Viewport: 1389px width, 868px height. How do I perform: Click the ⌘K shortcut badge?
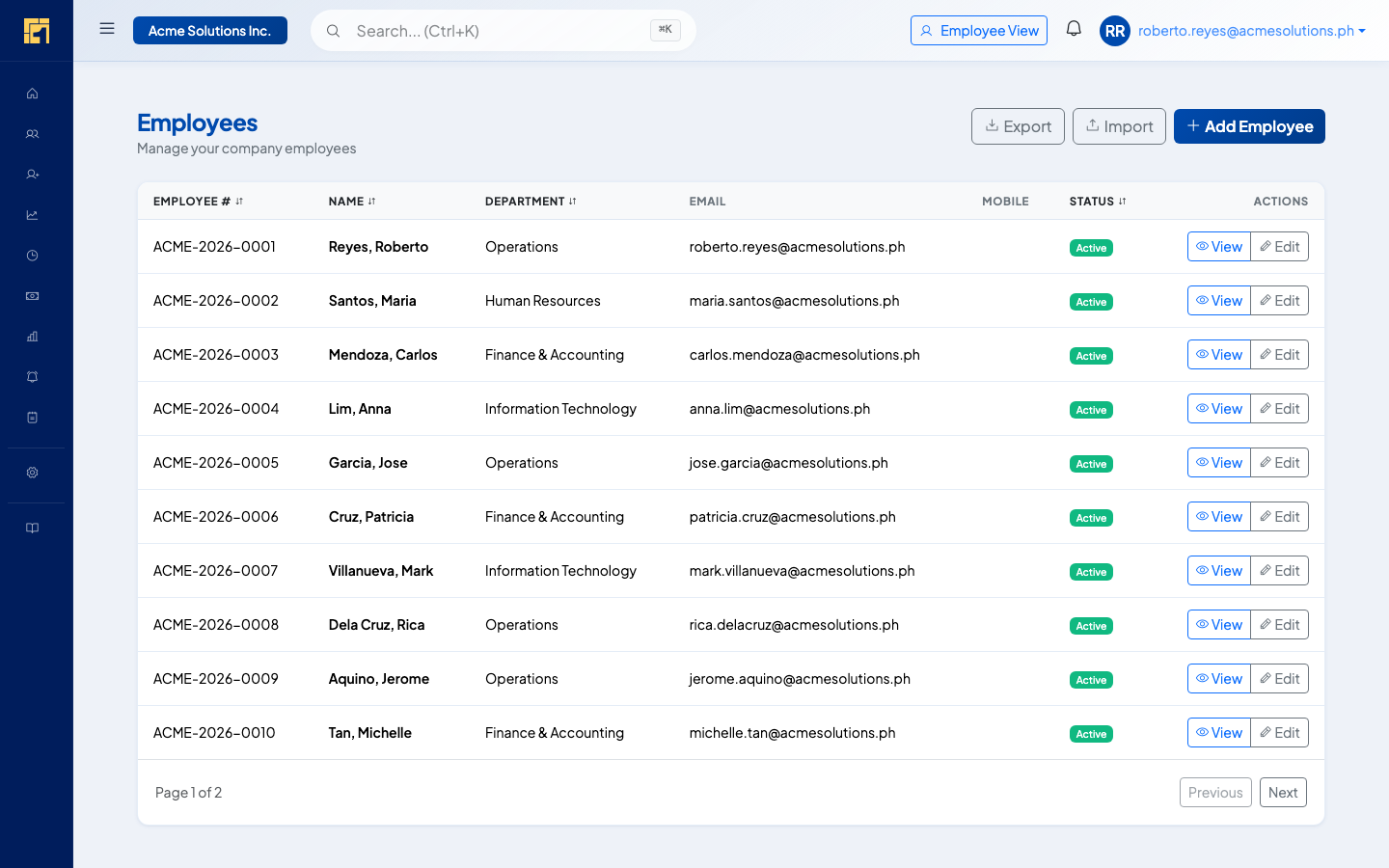click(x=666, y=30)
